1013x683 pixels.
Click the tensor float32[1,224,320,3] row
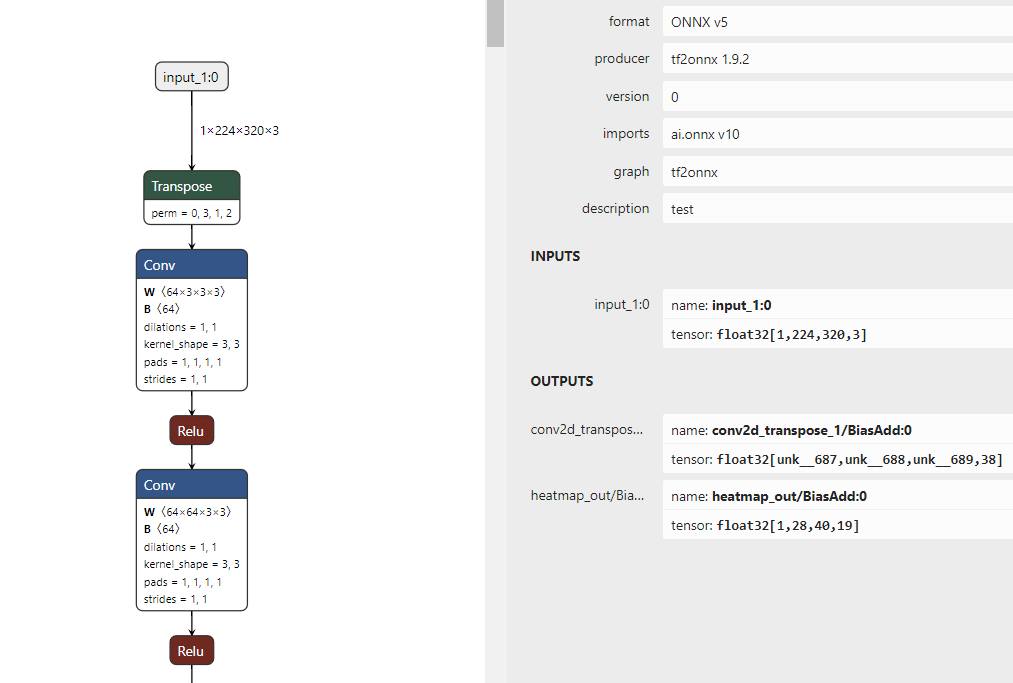pyautogui.click(x=838, y=334)
